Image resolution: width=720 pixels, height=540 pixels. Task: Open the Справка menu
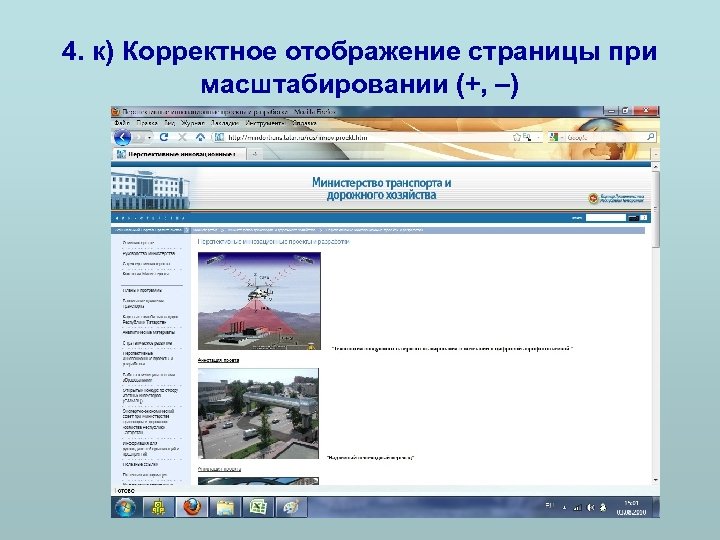point(304,123)
